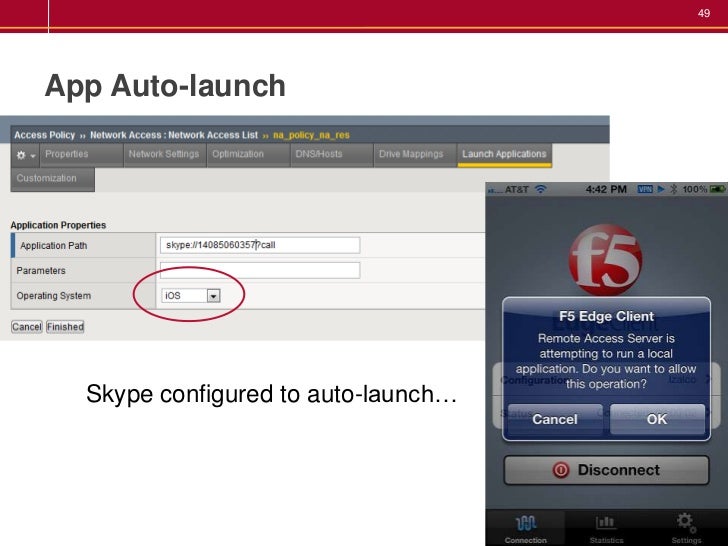Screen dimensions: 728x546
Task: Tap the F5 red logo
Action: pos(605,260)
